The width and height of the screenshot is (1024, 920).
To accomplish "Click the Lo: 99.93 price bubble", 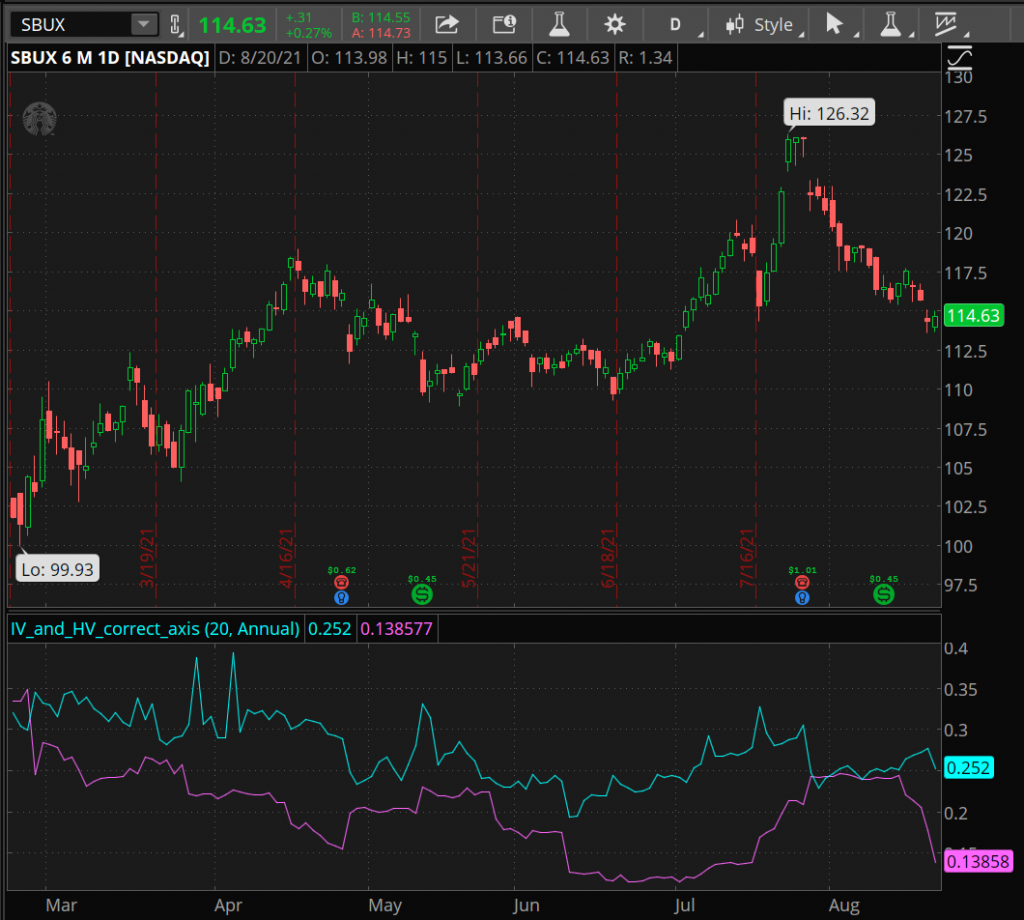I will coord(57,569).
